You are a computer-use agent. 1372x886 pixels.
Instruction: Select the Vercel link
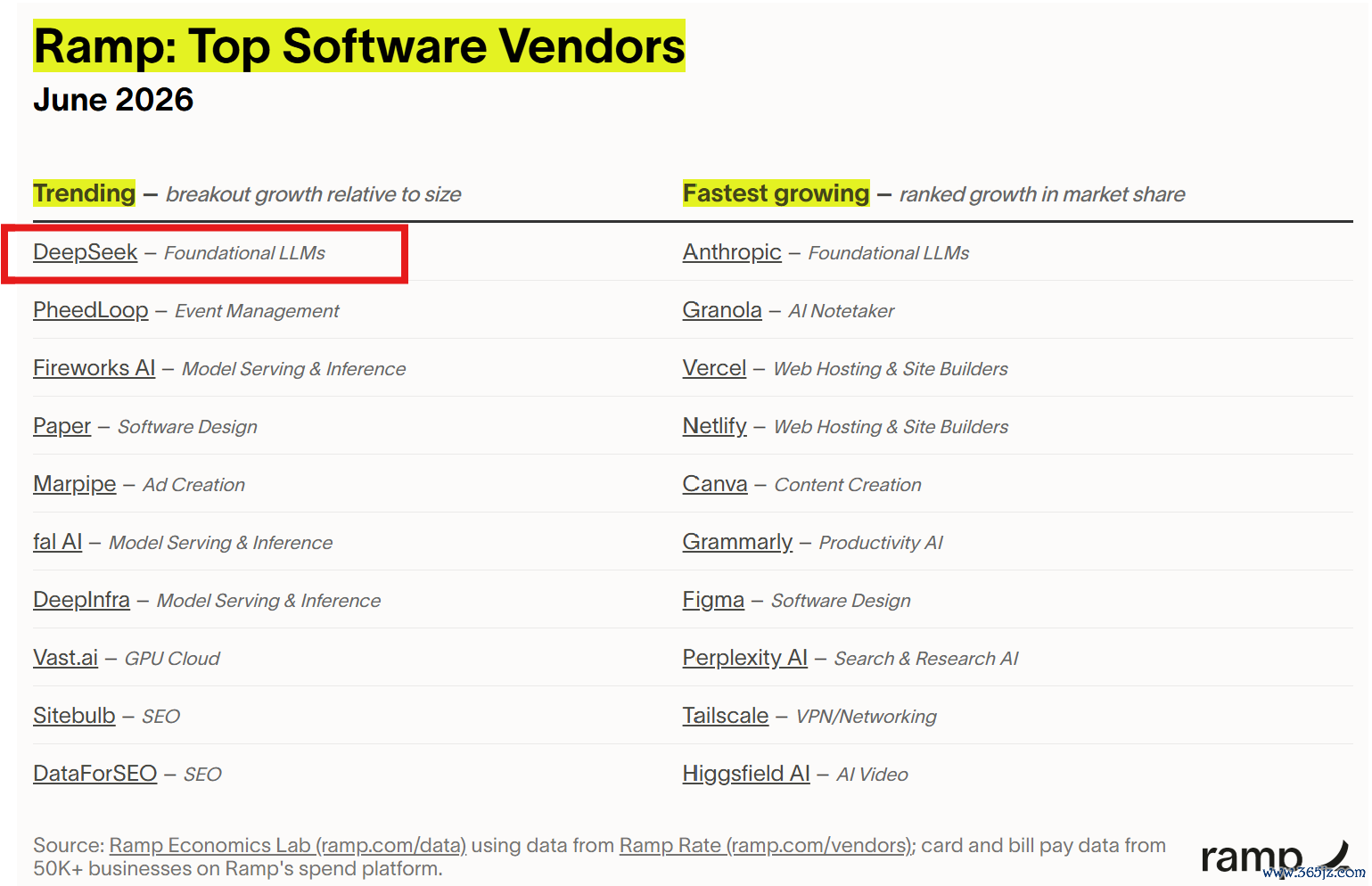pyautogui.click(x=714, y=368)
